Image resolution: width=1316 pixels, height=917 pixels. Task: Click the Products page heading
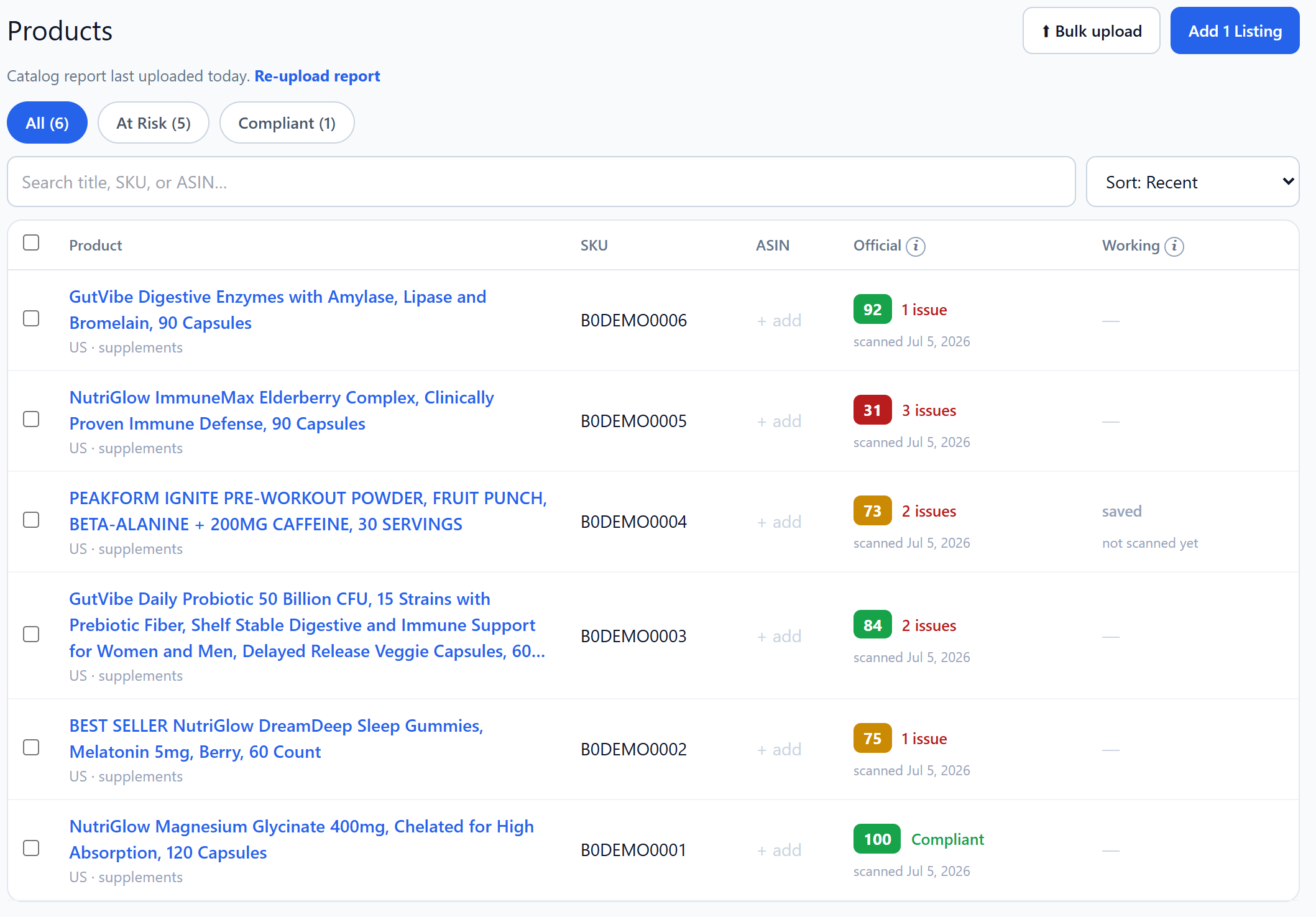(x=60, y=31)
